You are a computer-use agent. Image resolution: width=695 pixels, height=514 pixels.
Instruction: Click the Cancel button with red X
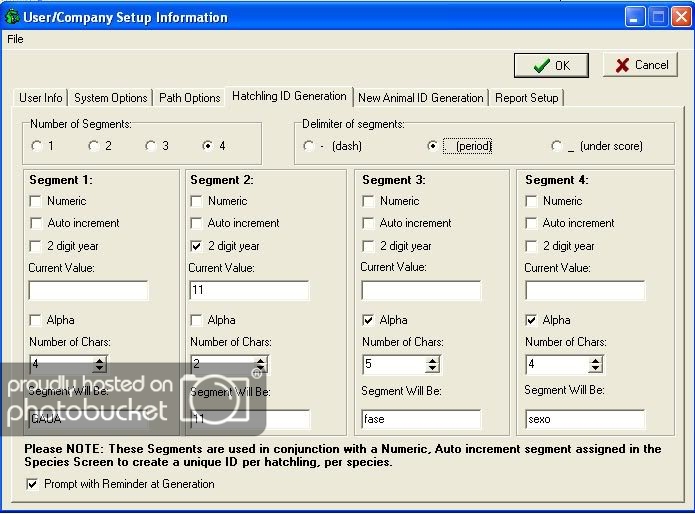640,65
